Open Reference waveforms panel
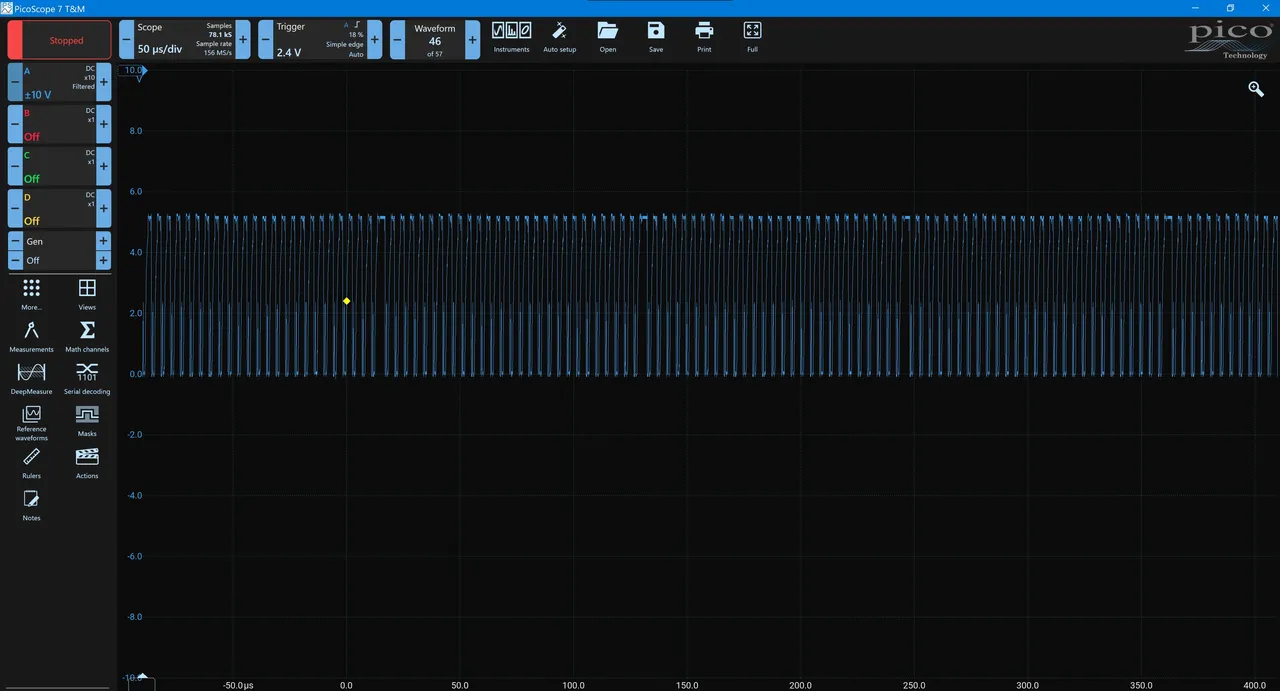Screen dimensions: 1280x691 (x=31, y=421)
